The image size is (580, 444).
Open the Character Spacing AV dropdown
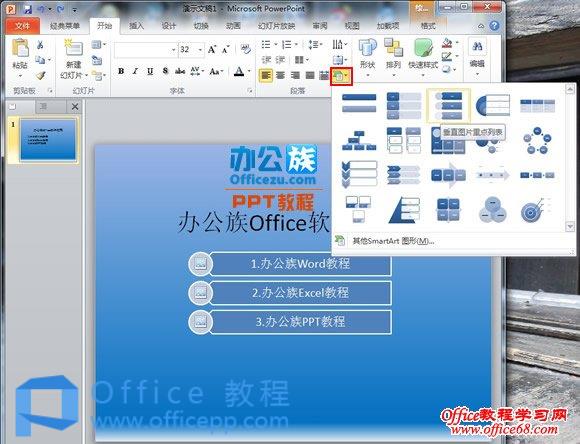(198, 71)
